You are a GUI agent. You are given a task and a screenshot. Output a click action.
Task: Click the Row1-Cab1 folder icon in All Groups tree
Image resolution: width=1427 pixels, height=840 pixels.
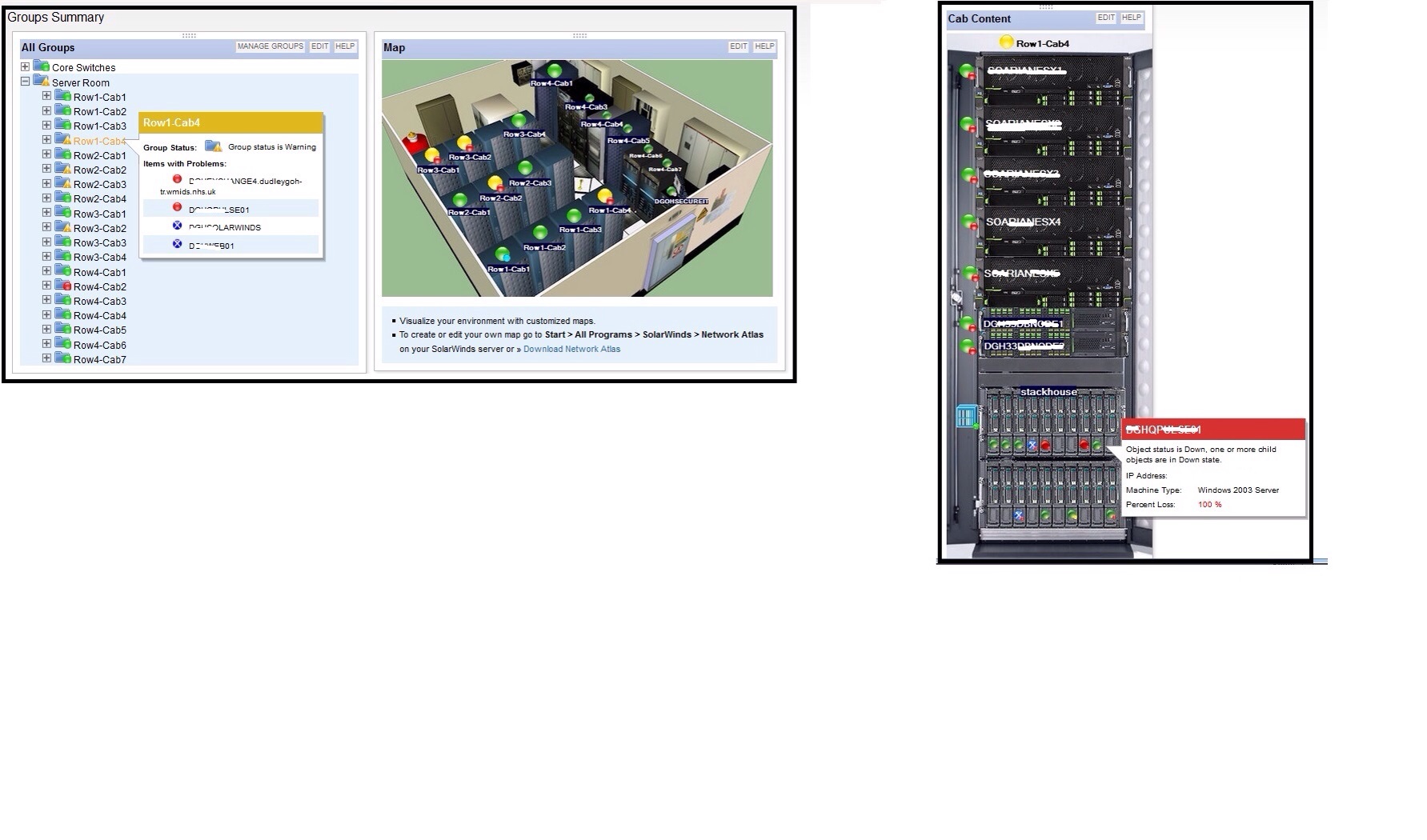(x=62, y=96)
